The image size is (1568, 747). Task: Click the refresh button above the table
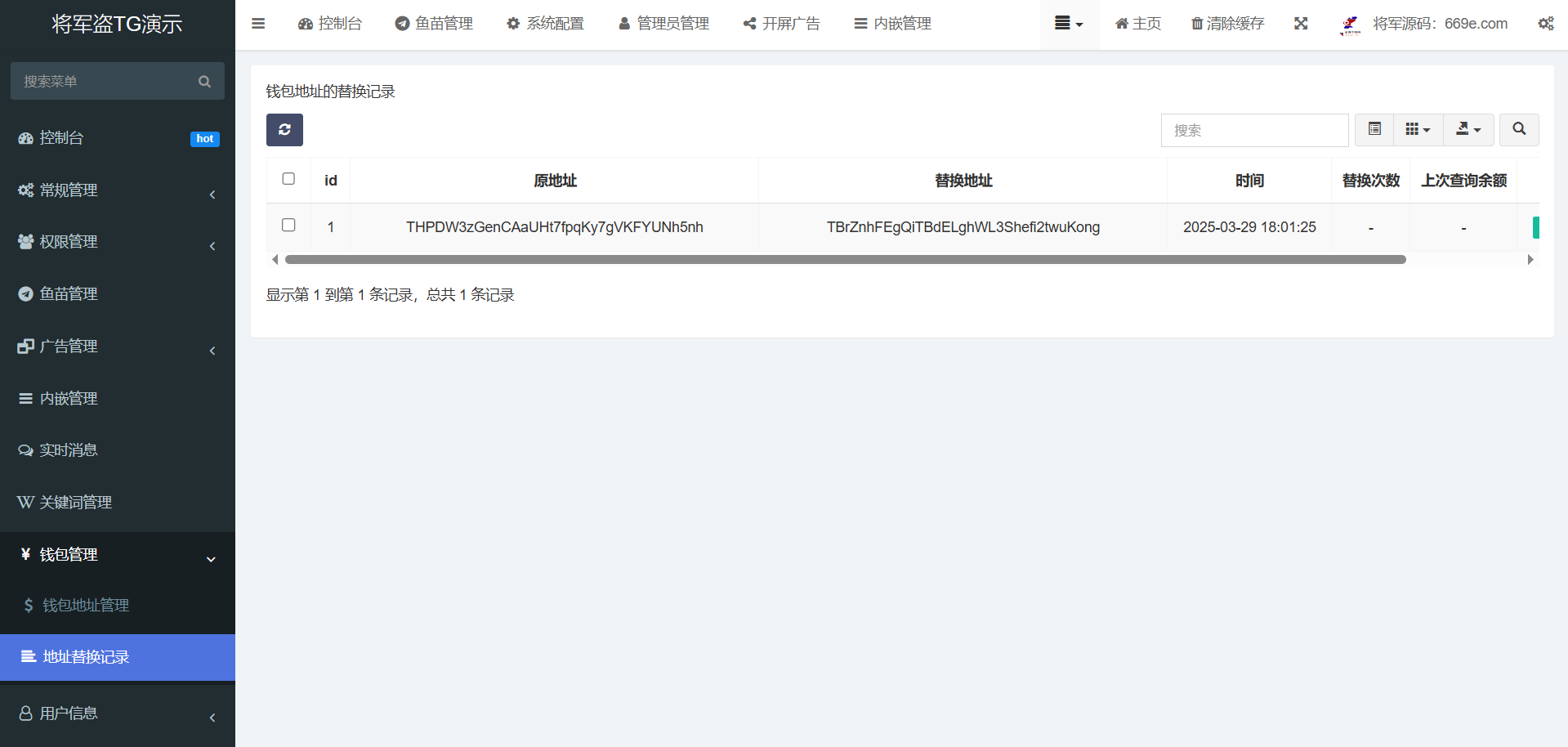coord(284,130)
